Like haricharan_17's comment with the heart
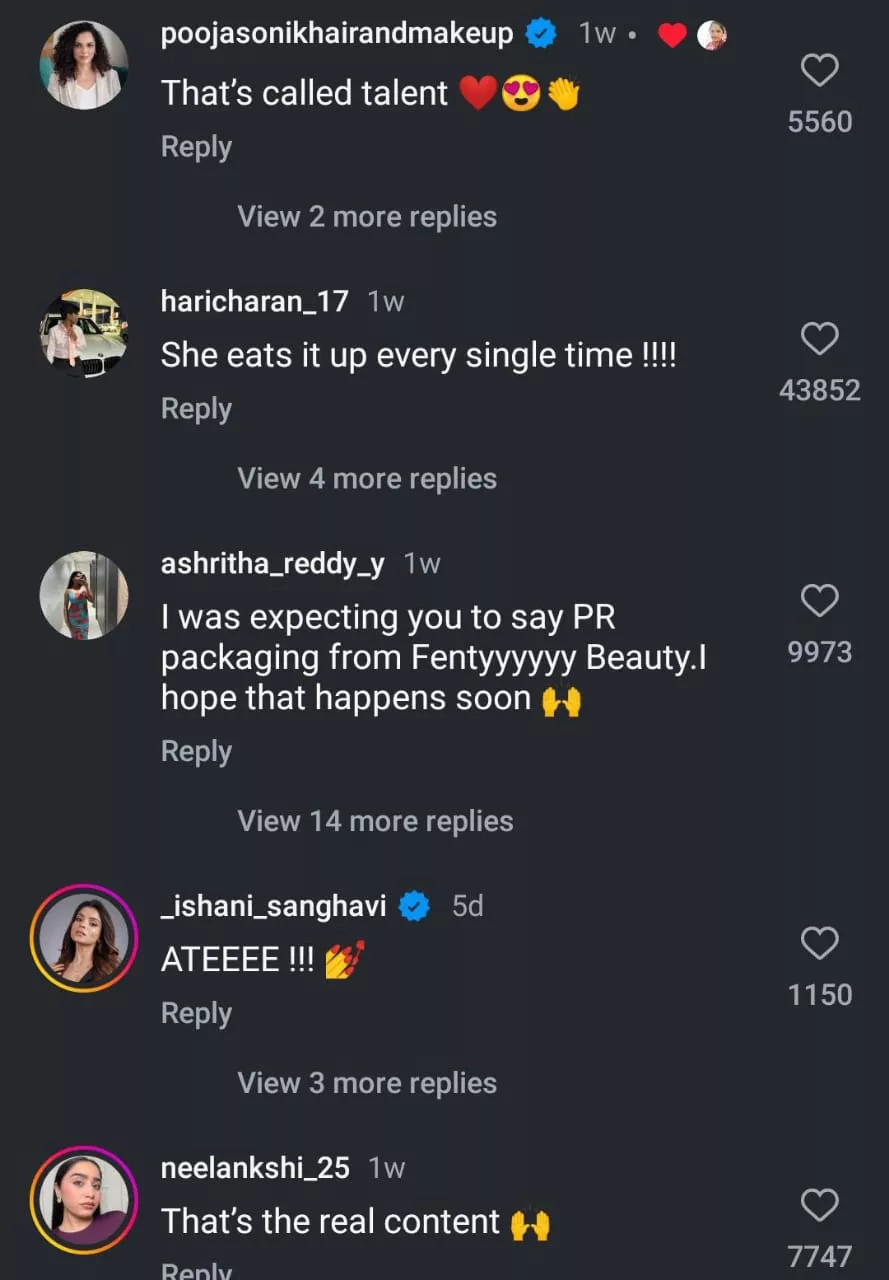 pos(820,339)
